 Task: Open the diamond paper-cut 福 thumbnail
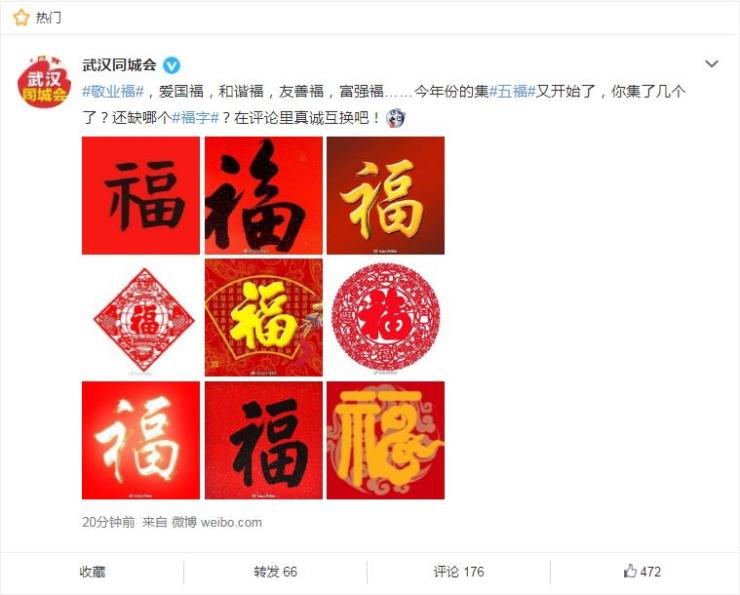(141, 318)
